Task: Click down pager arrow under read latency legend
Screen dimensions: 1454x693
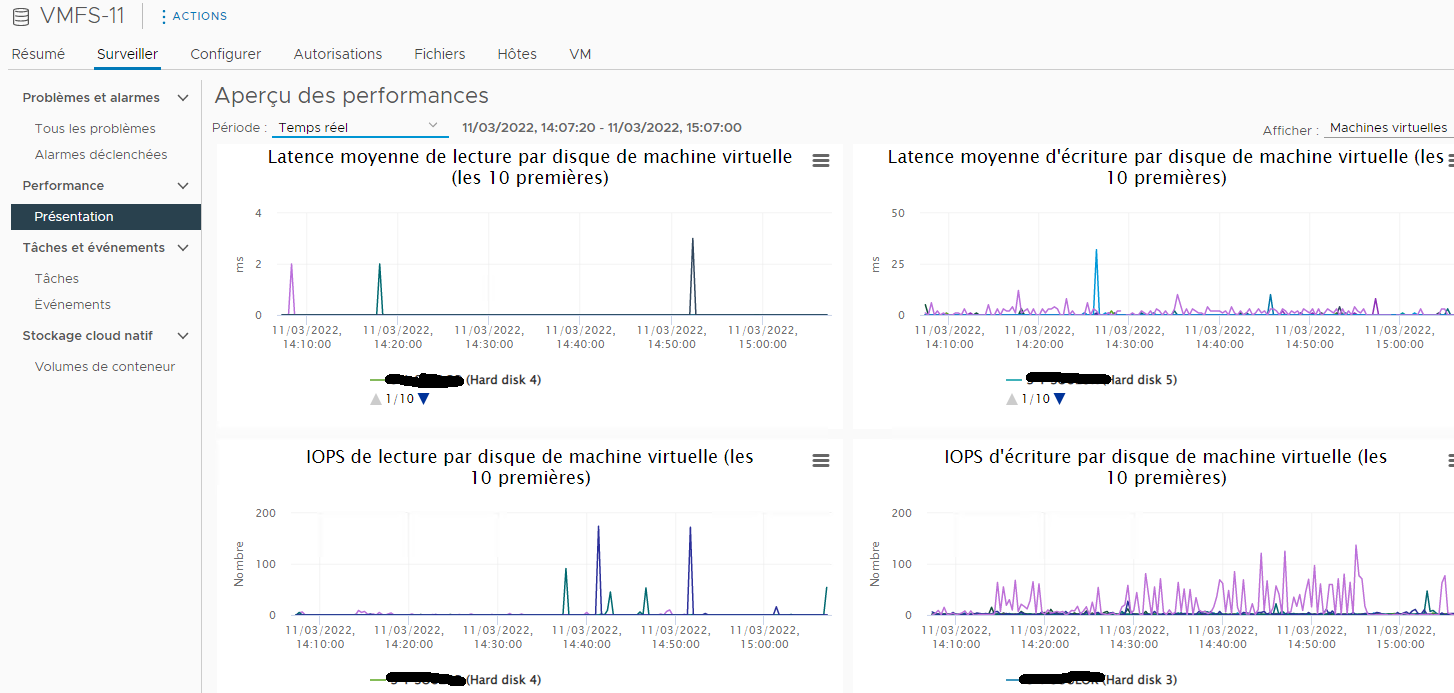Action: (421, 398)
